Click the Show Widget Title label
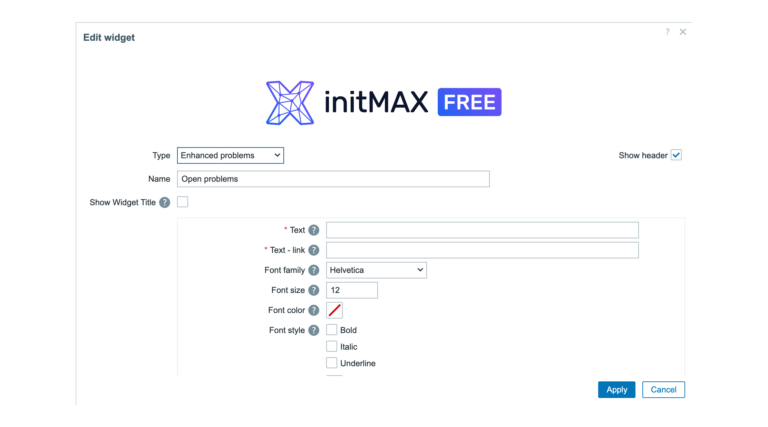Screen dimensions: 768x427 (122, 203)
